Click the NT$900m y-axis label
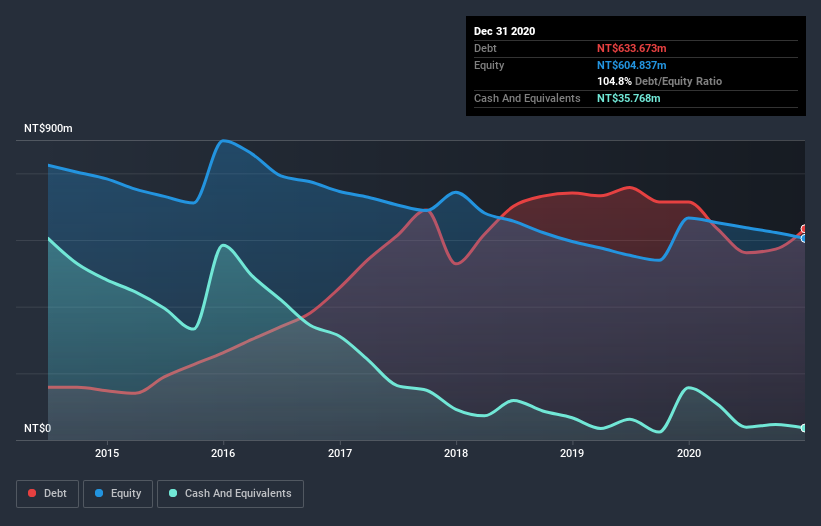821x526 pixels. click(48, 128)
